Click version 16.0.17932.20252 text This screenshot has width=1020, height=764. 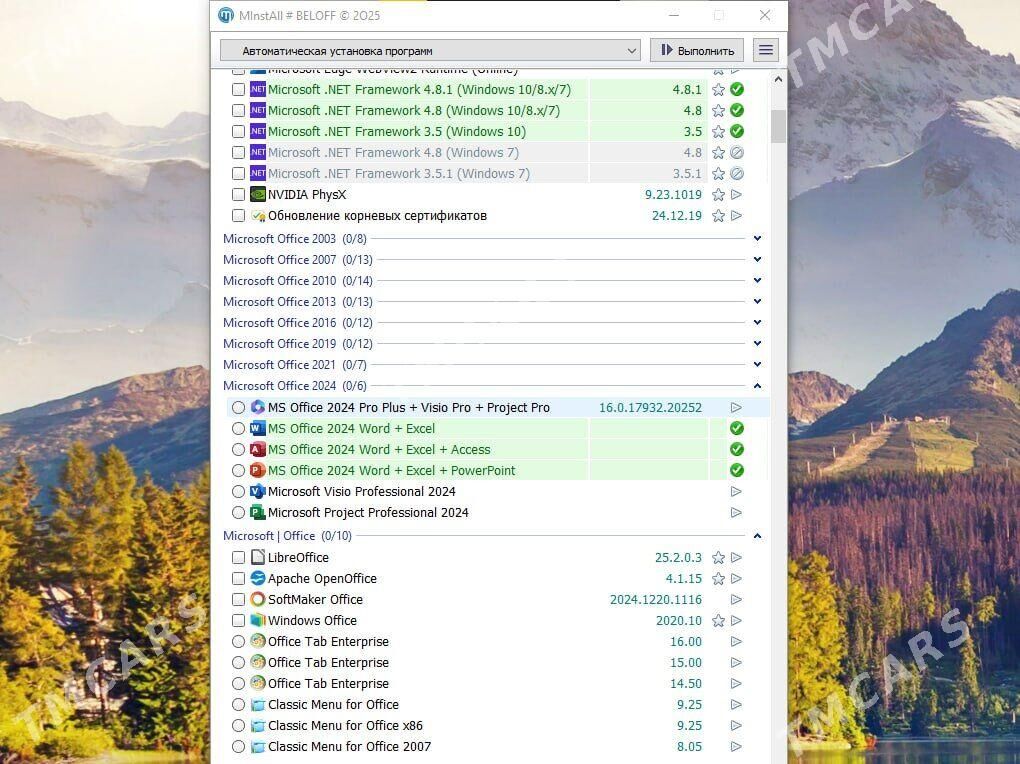[x=650, y=407]
